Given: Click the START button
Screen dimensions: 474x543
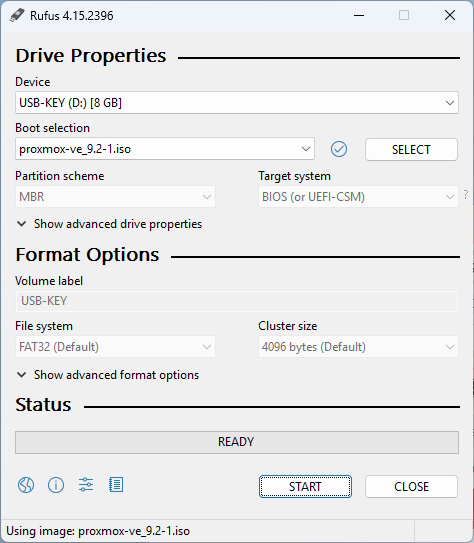Looking at the screenshot, I should point(305,487).
